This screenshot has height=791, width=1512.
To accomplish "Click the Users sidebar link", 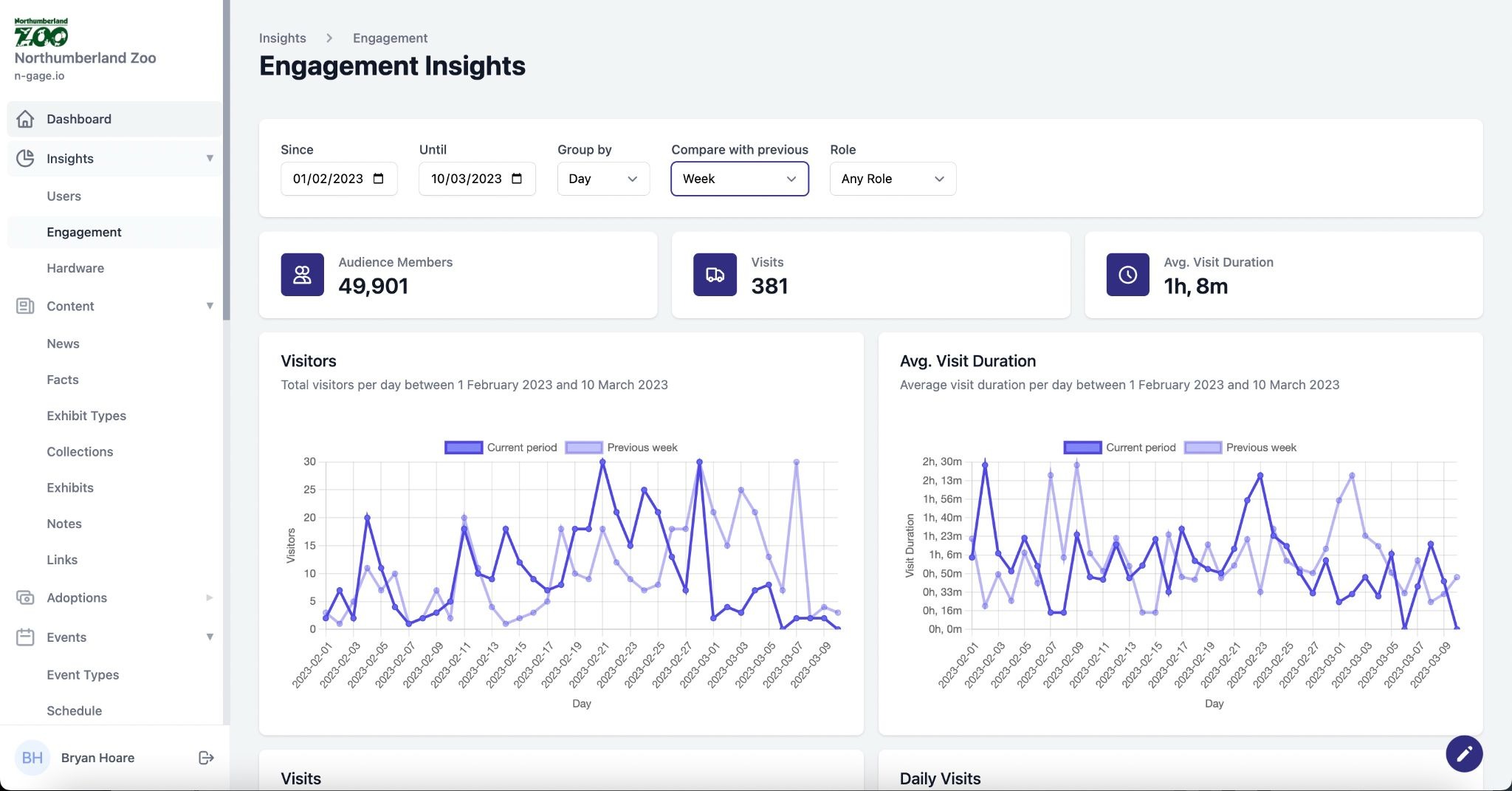I will coord(63,196).
